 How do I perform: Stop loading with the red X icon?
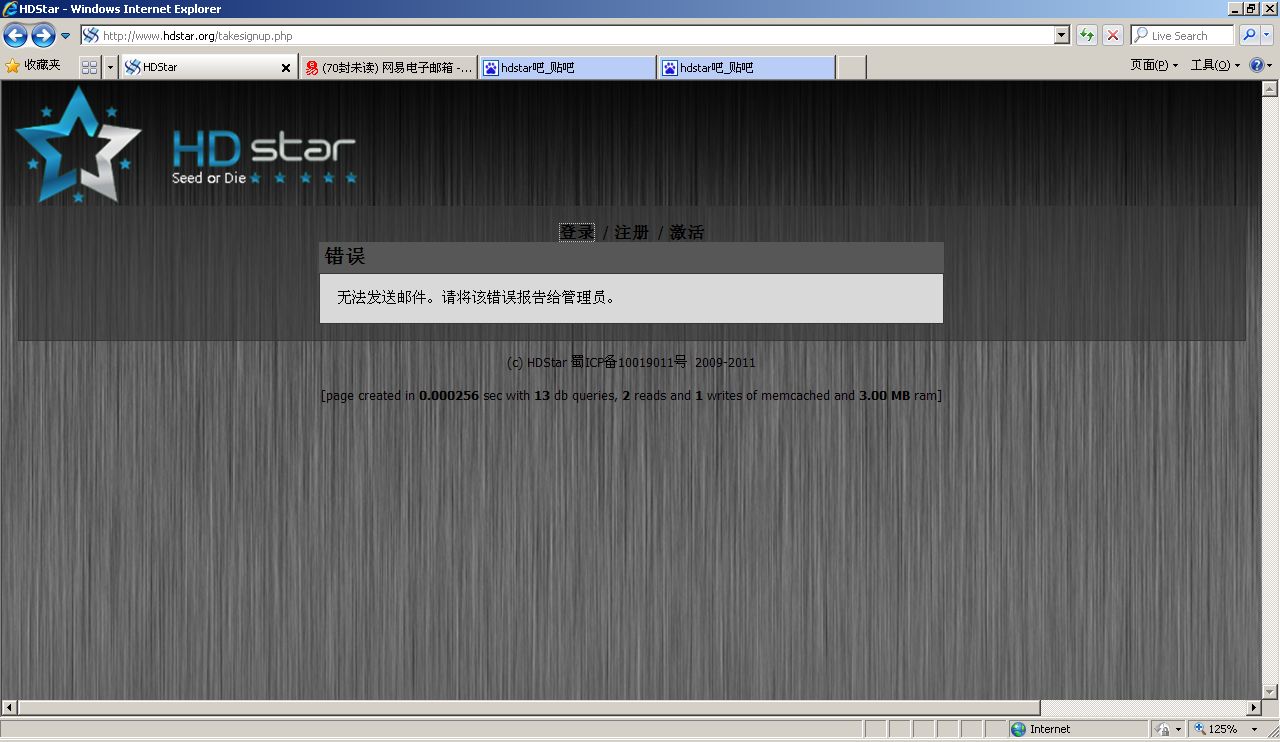(1113, 36)
